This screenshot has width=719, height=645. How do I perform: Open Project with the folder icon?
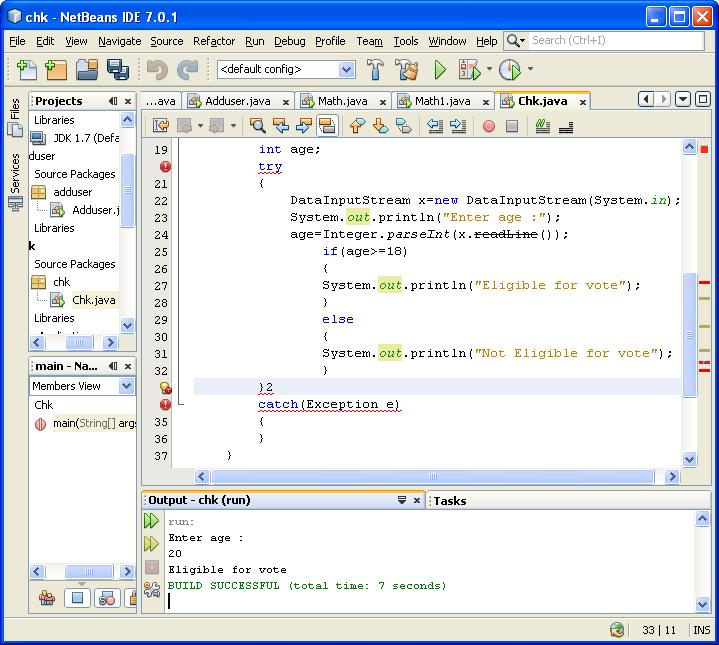tap(87, 70)
